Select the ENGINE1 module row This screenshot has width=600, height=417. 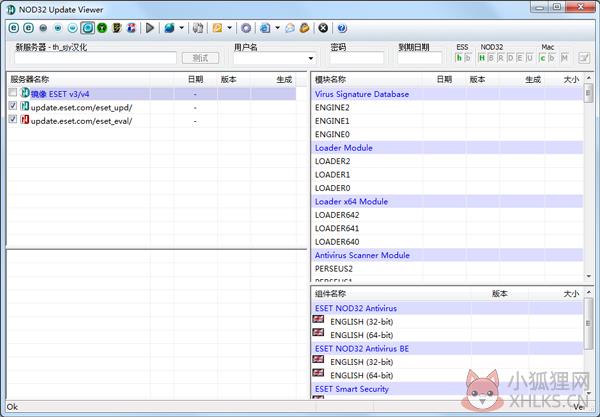[447, 121]
